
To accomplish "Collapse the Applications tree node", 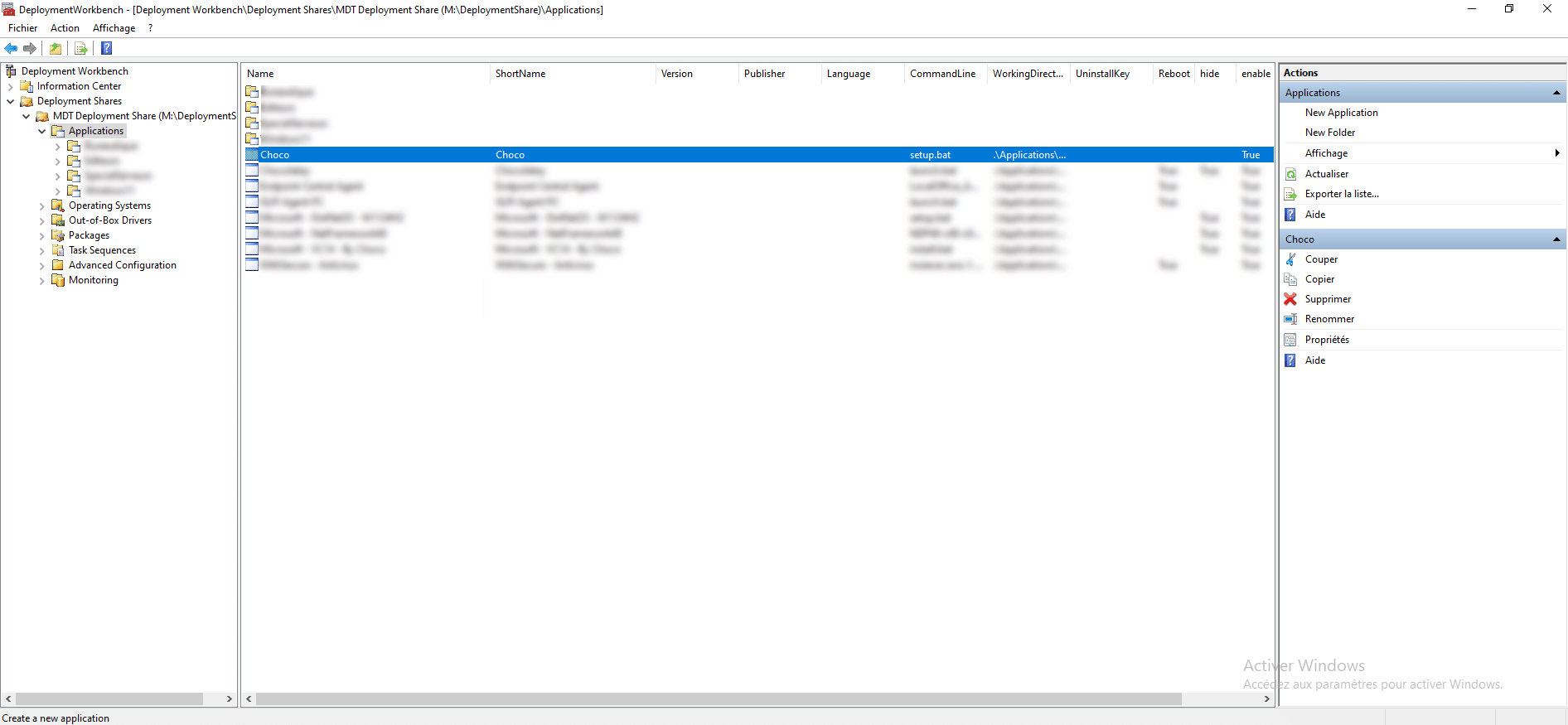I will 42,132.
